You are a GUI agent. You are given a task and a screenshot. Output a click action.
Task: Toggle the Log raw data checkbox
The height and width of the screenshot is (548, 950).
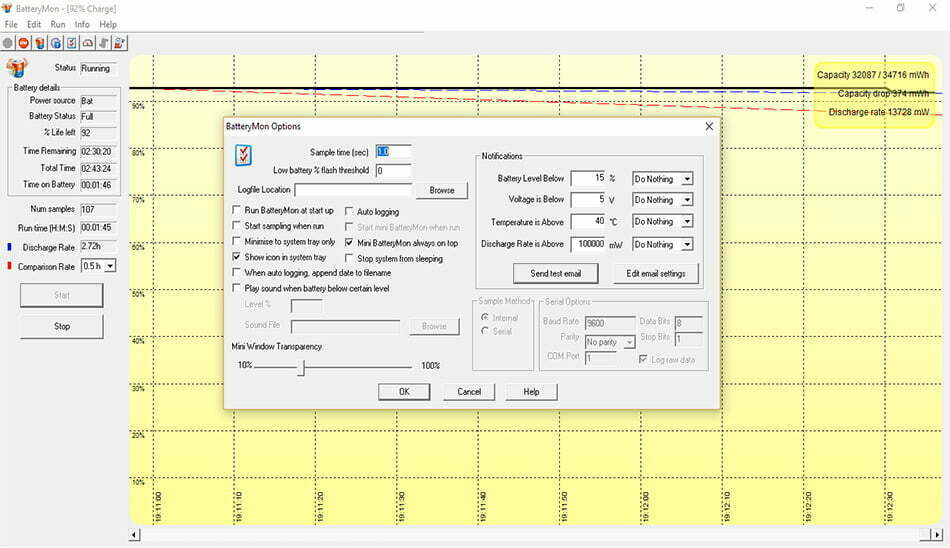[x=643, y=359]
